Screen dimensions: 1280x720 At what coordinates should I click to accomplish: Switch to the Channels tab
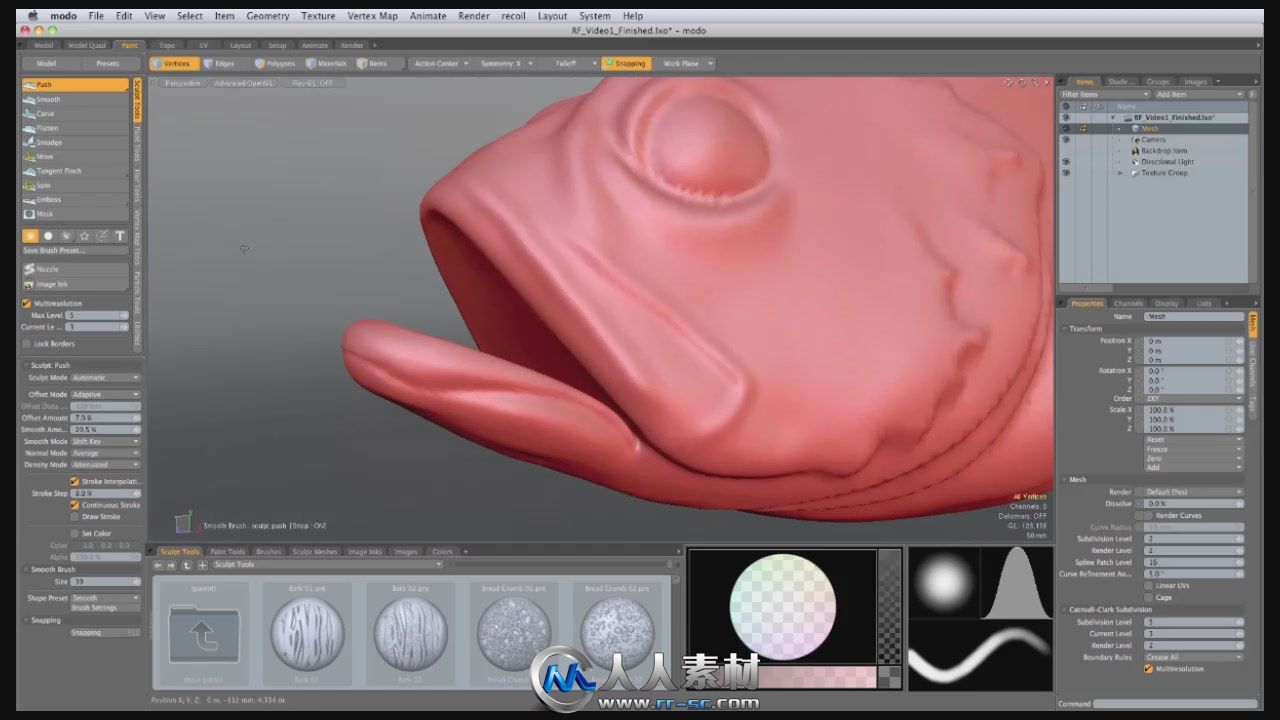[x=1128, y=303]
